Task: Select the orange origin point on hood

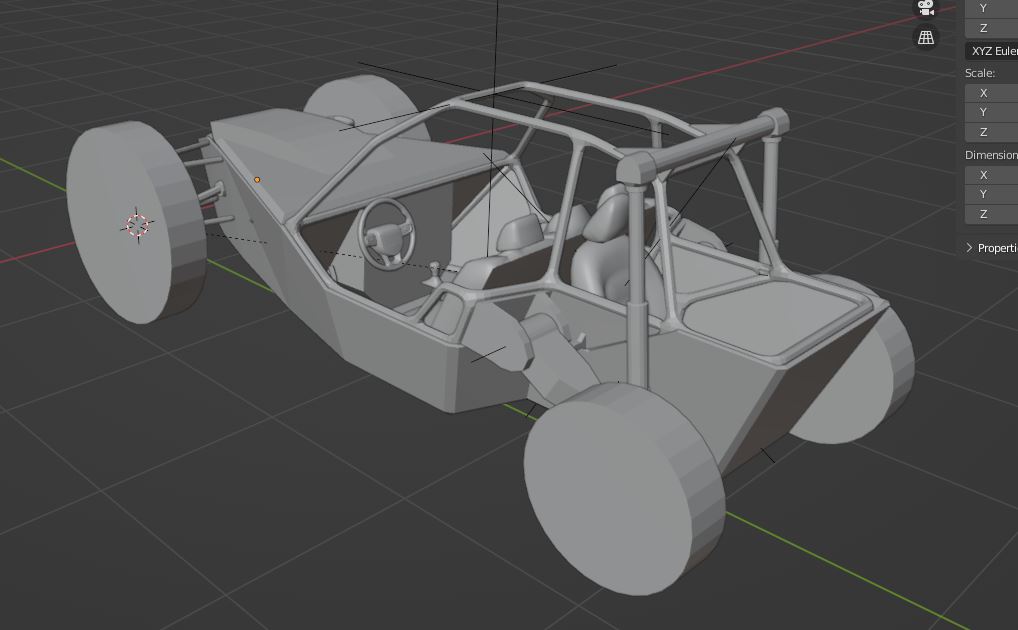Action: point(257,179)
